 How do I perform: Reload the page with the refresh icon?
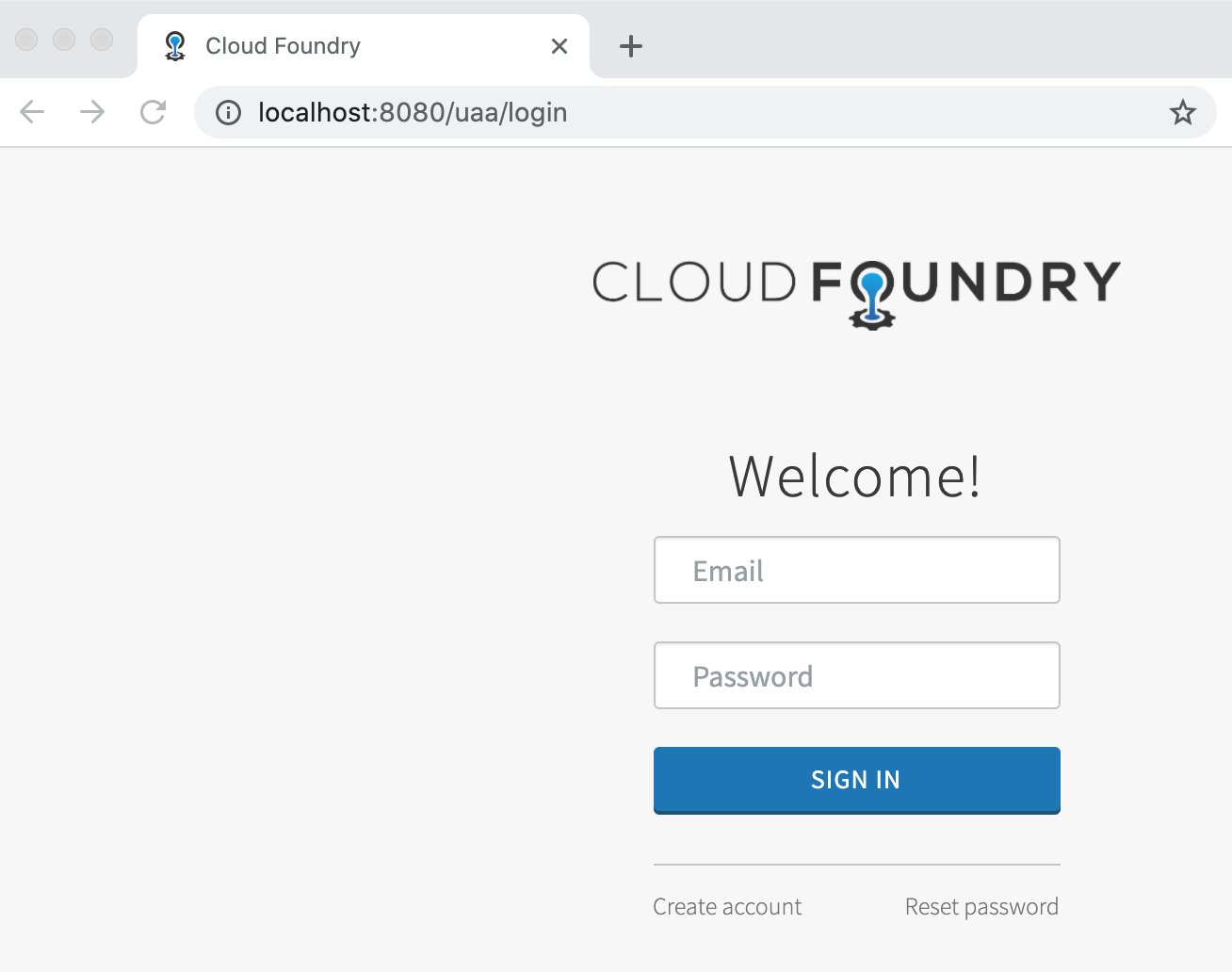click(153, 112)
